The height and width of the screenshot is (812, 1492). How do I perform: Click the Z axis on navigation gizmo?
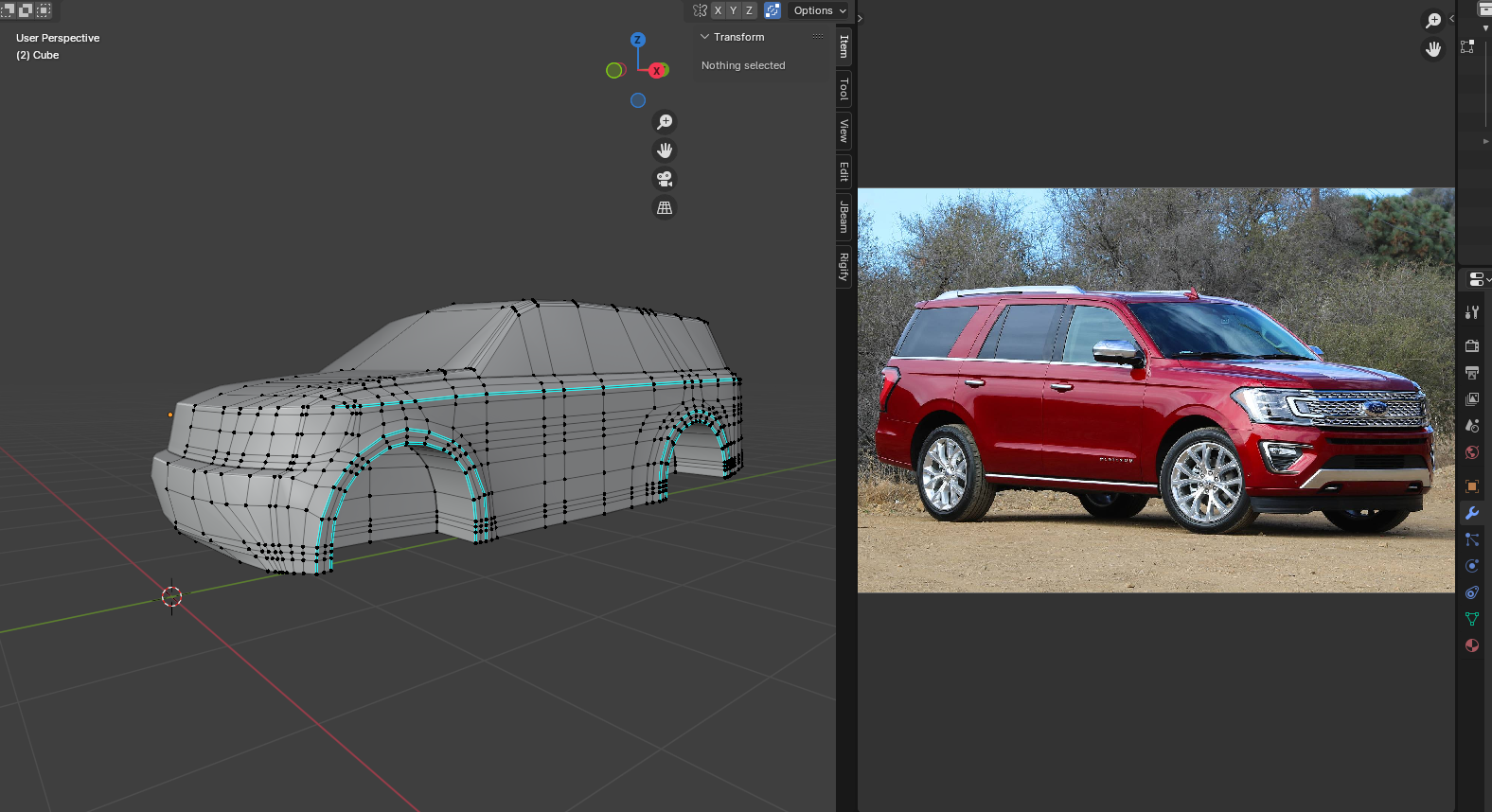click(638, 40)
